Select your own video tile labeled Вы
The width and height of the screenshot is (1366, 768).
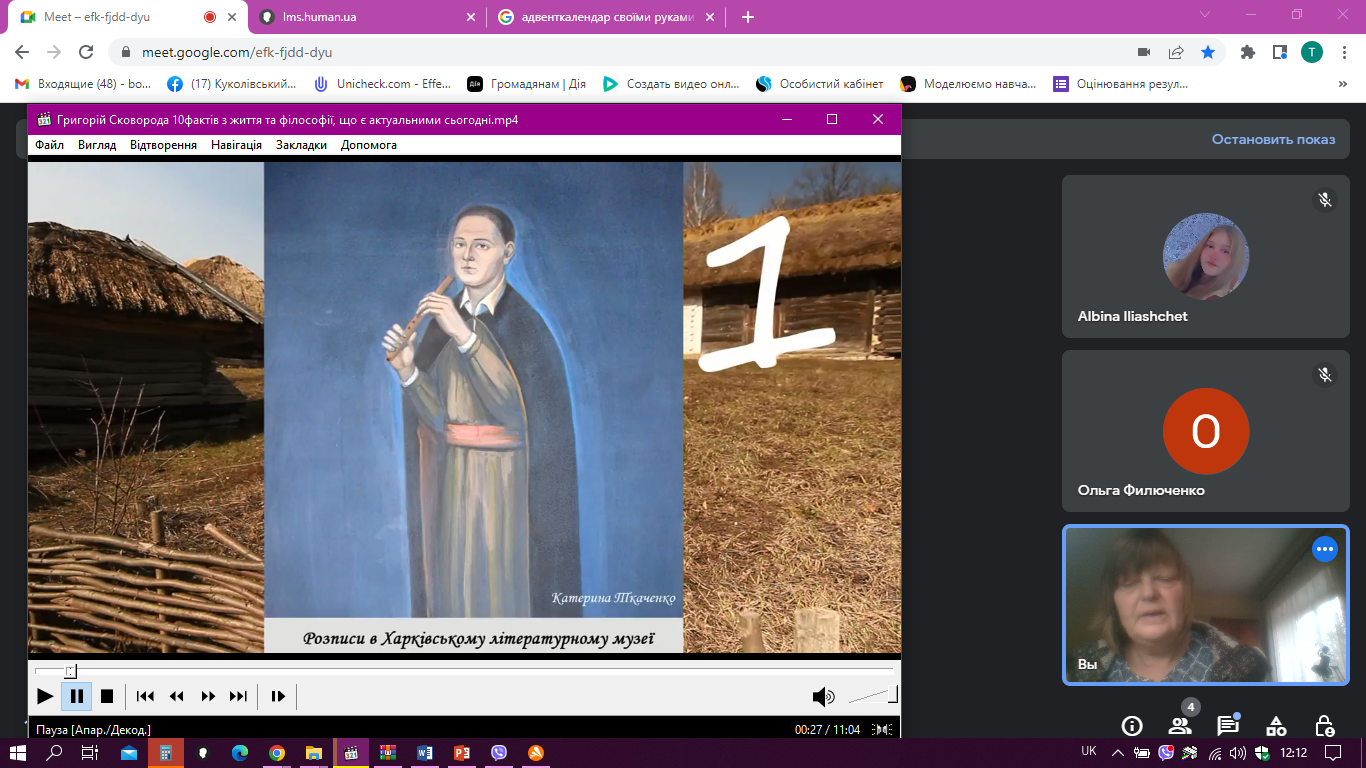(1206, 605)
